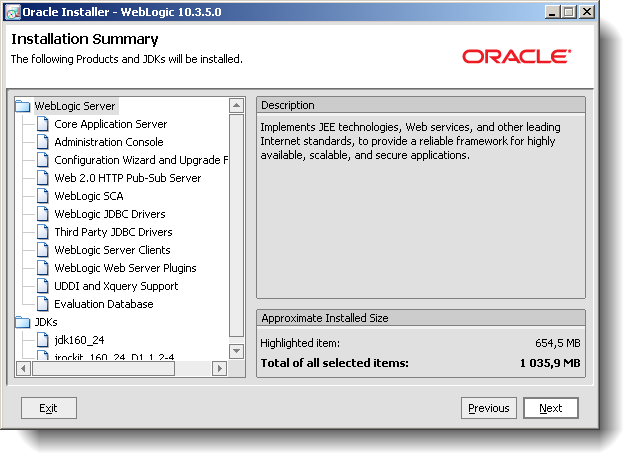Click the vertical scrollbar thumb of the tree
640x470 pixels.
click(236, 226)
